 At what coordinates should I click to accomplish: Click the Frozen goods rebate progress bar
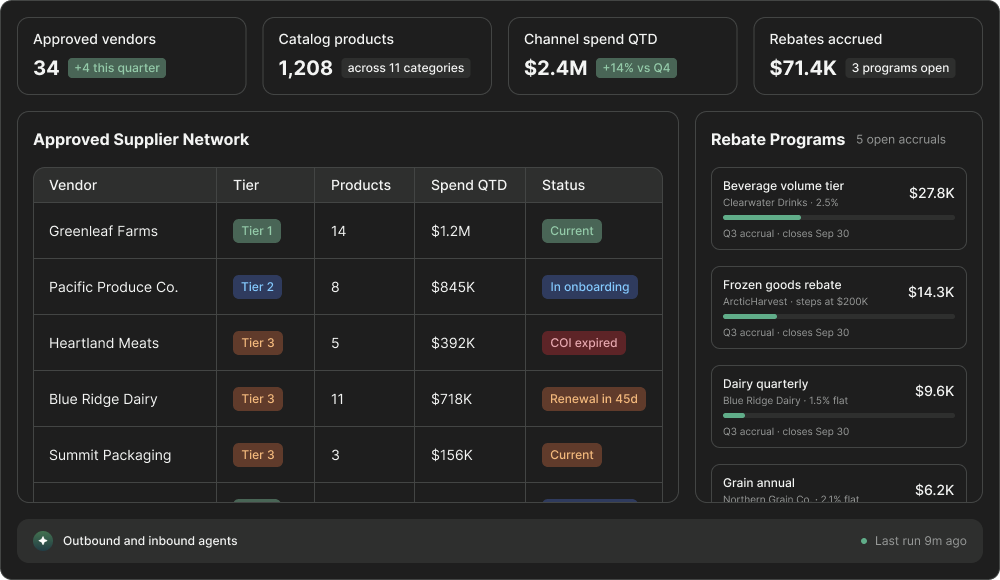(838, 316)
